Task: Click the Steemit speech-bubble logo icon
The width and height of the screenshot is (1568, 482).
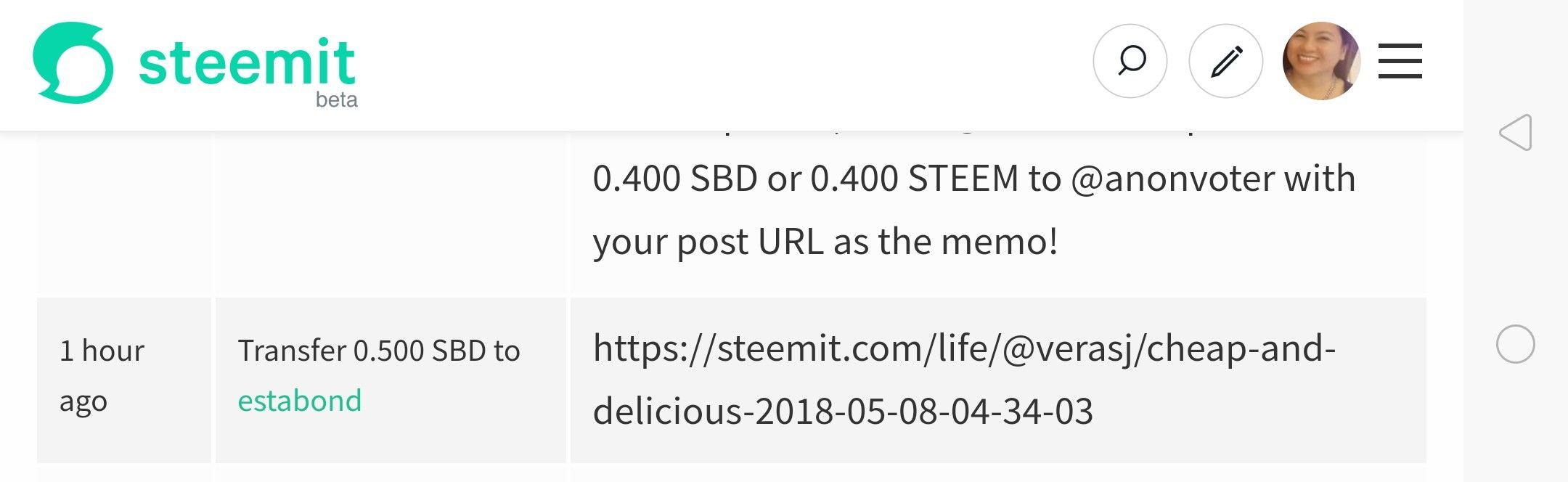Action: pos(73,62)
